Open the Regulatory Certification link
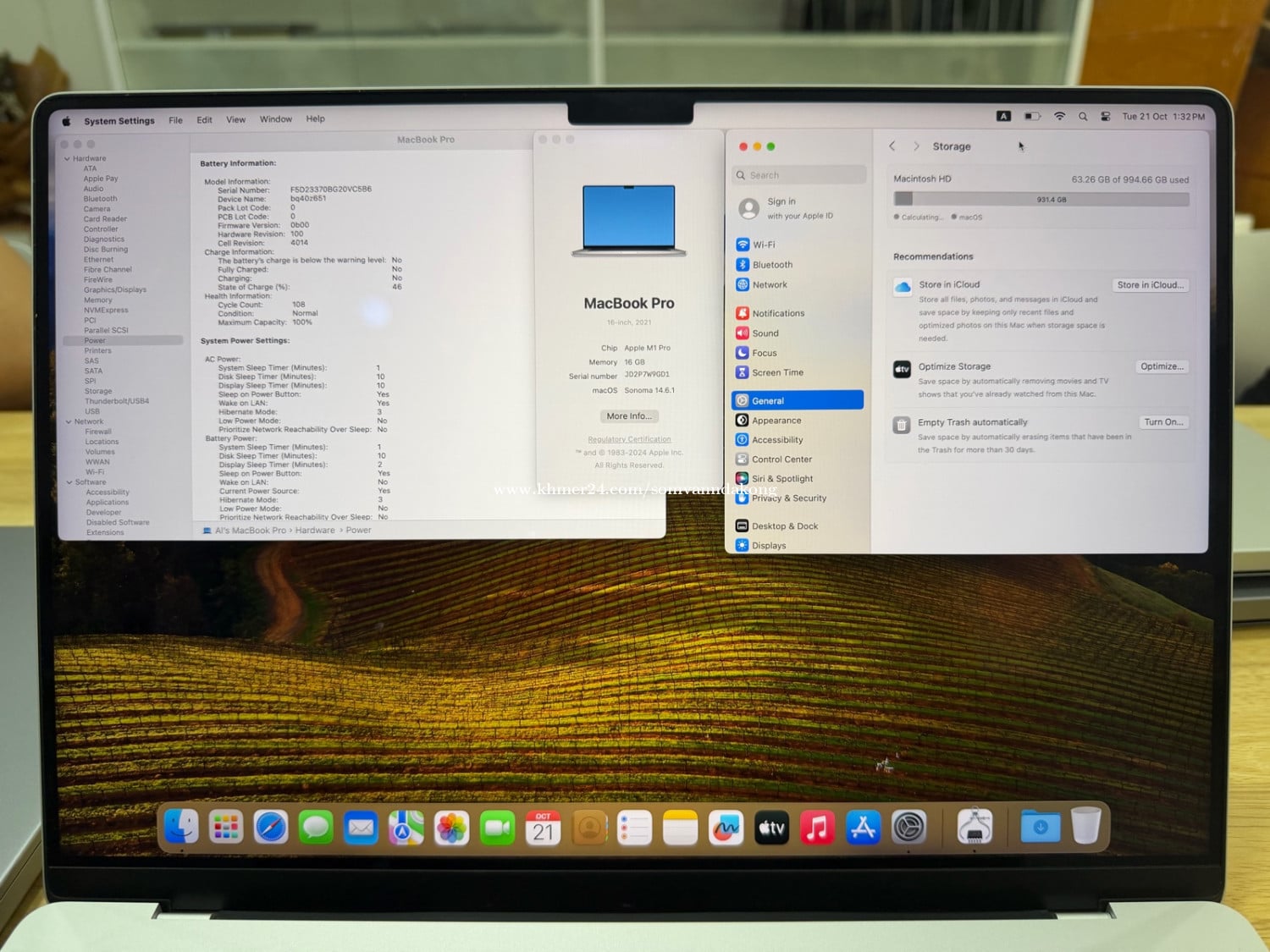The height and width of the screenshot is (952, 1270). tap(629, 439)
